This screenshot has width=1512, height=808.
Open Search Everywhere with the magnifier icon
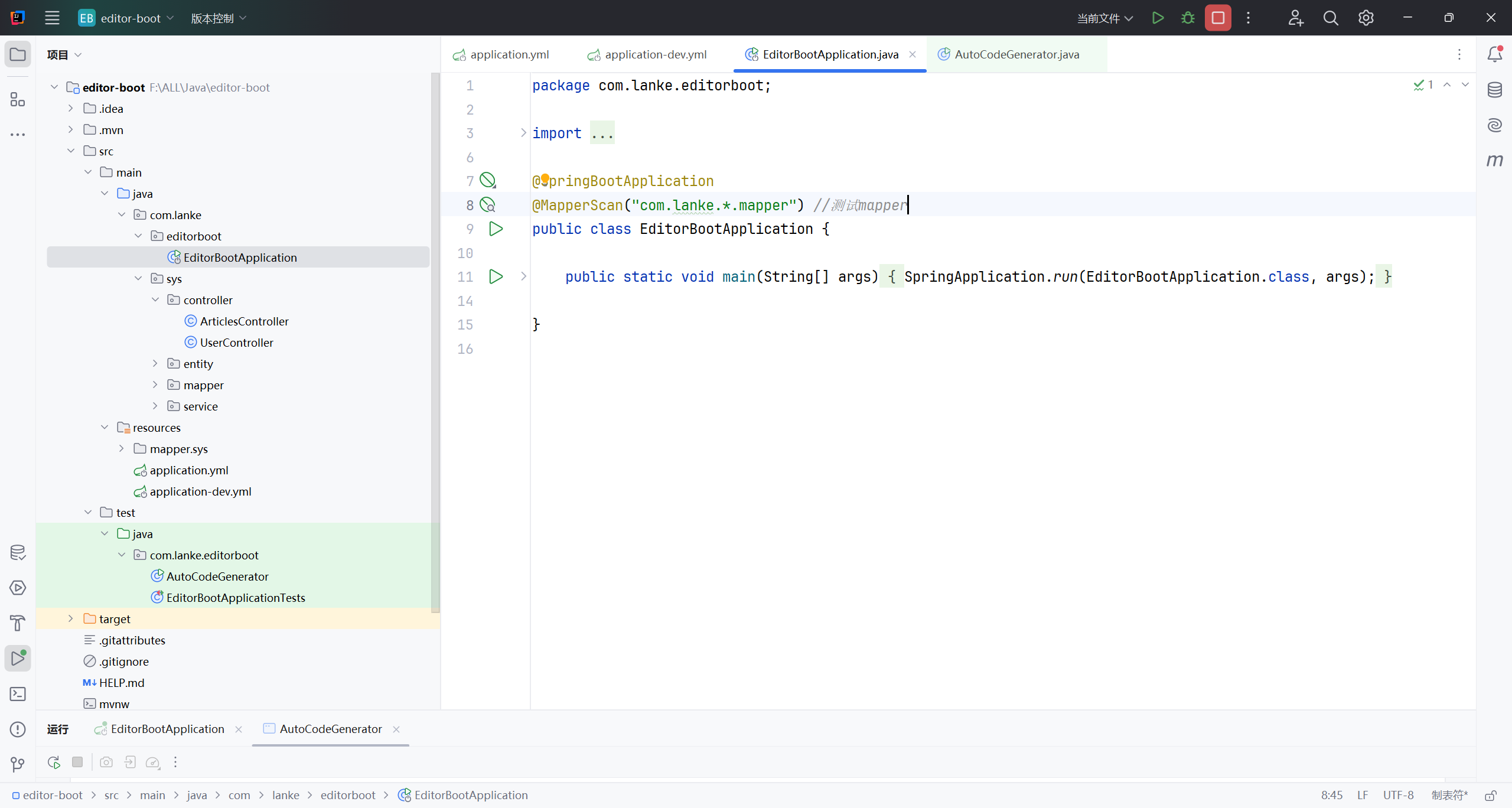tap(1331, 18)
